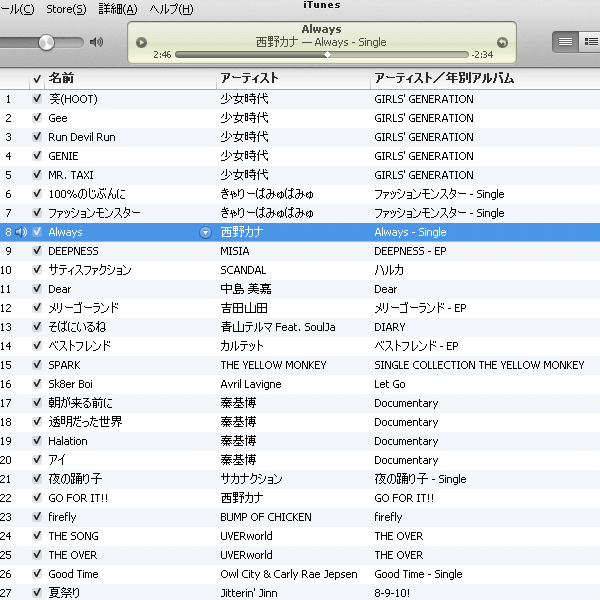Uncheck the Gee track checkbox

pyautogui.click(x=37, y=118)
